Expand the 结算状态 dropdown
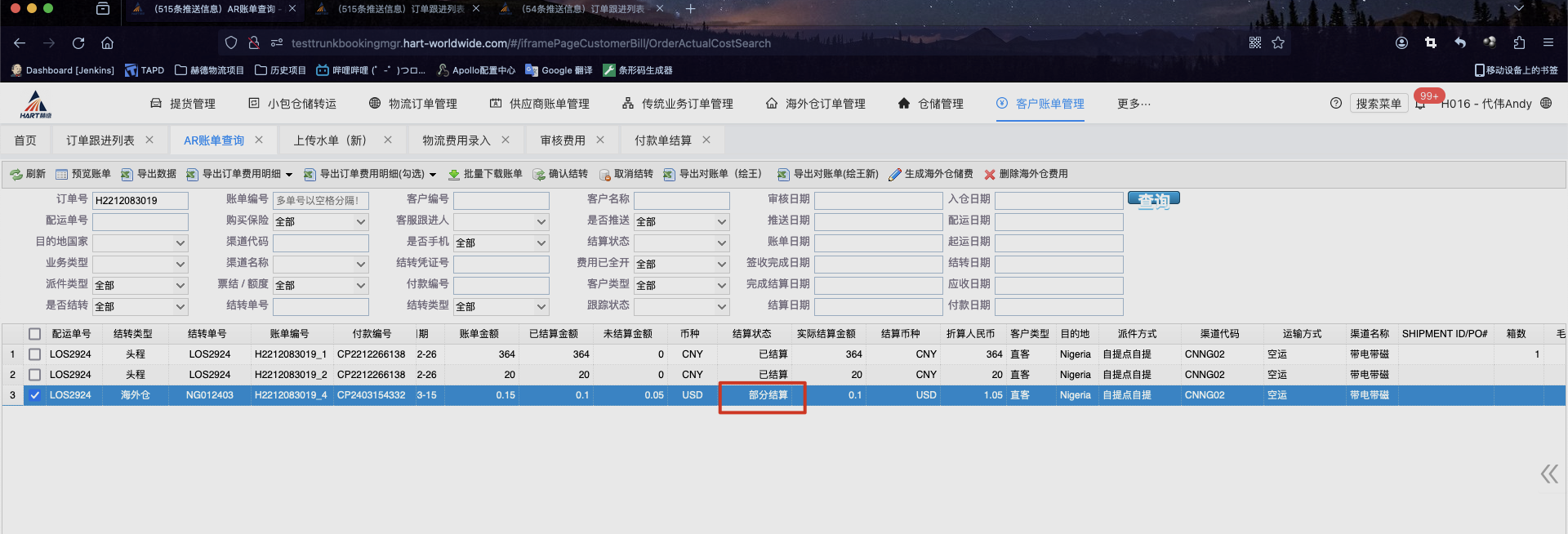Screen dimensions: 1568x534 tap(681, 243)
